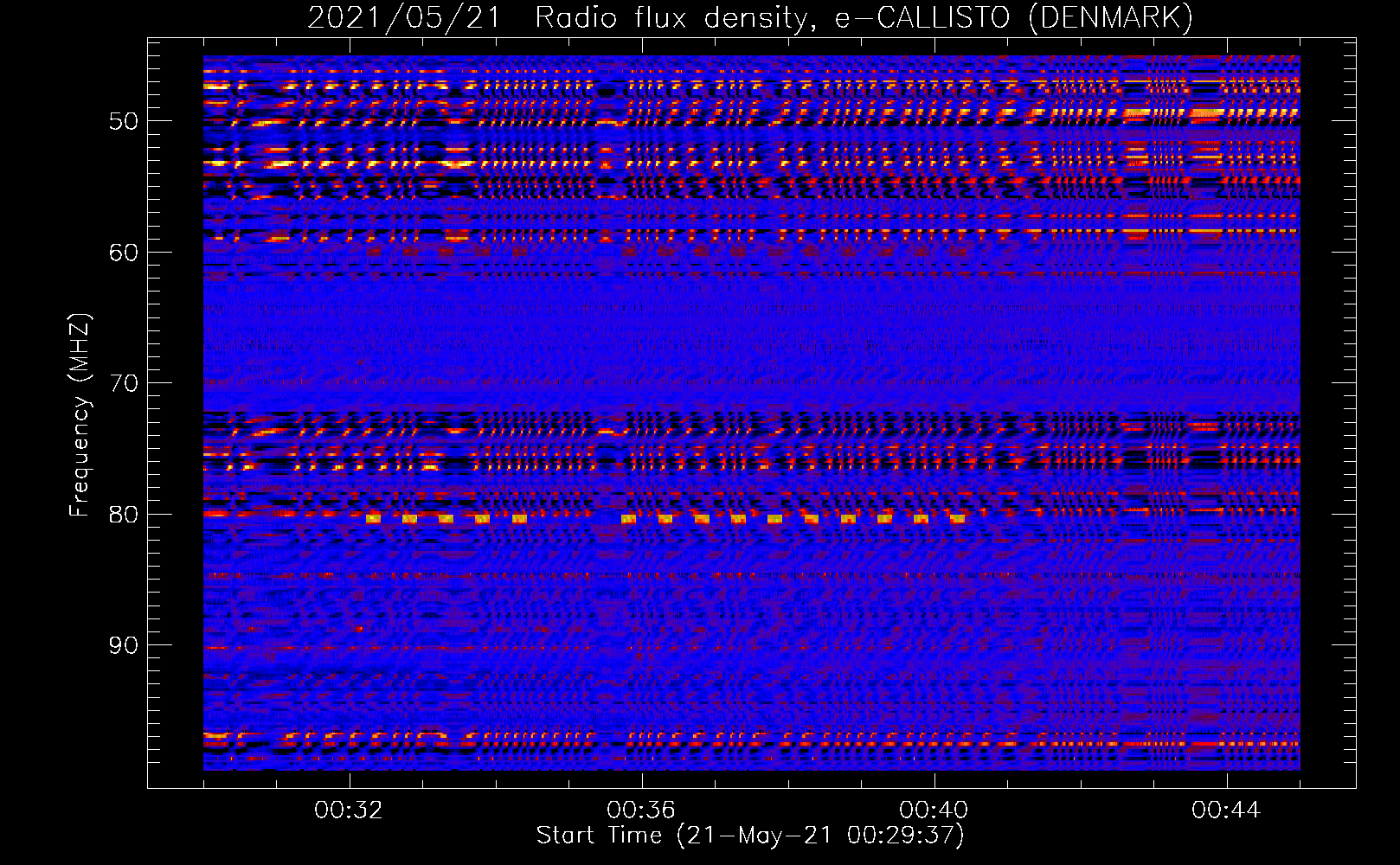Screen dimensions: 1400x865
Task: Click the 00:44 time tick label
Action: point(1226,811)
